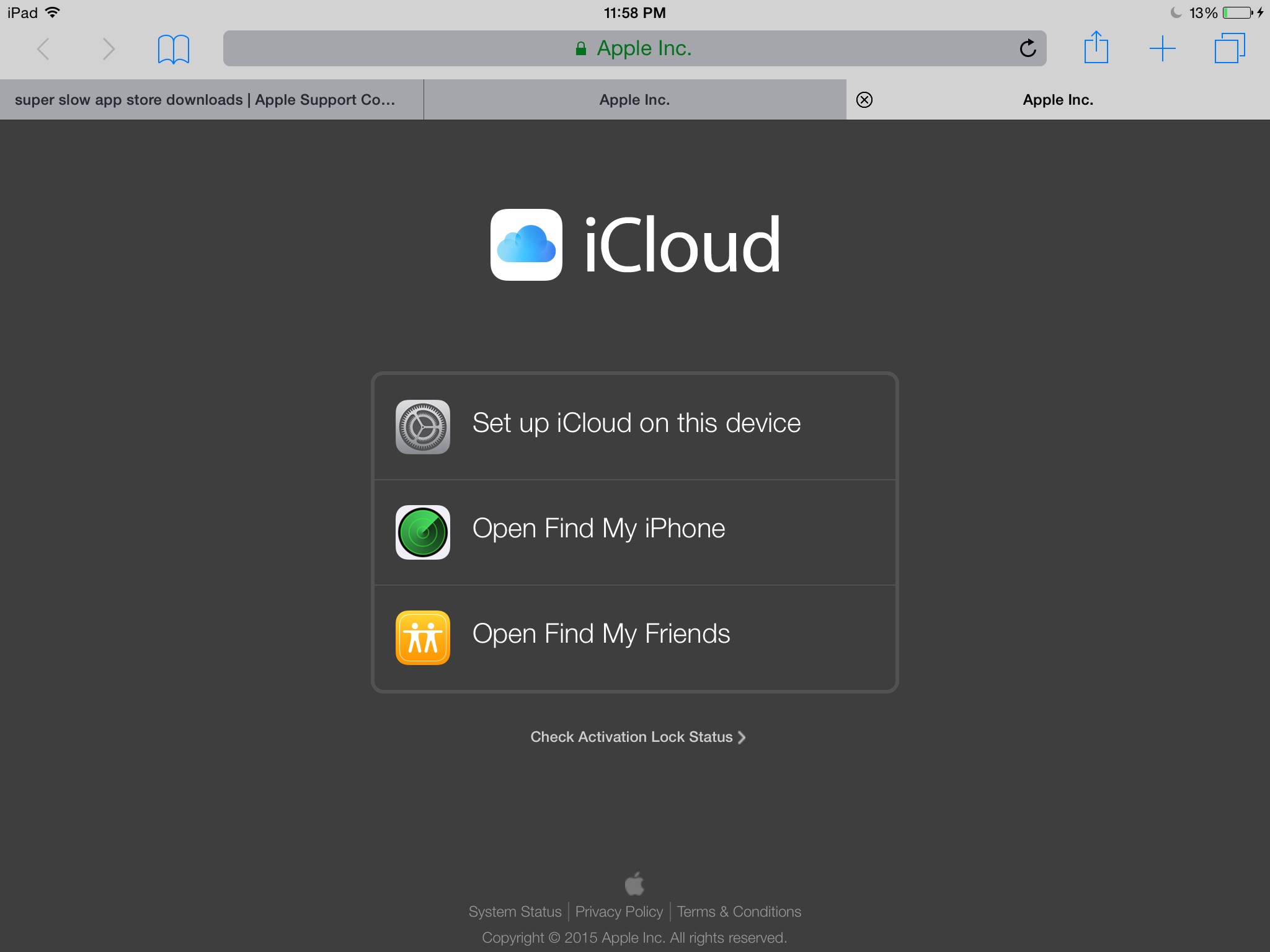The width and height of the screenshot is (1270, 952).
Task: Open the System Status link
Action: (x=515, y=912)
